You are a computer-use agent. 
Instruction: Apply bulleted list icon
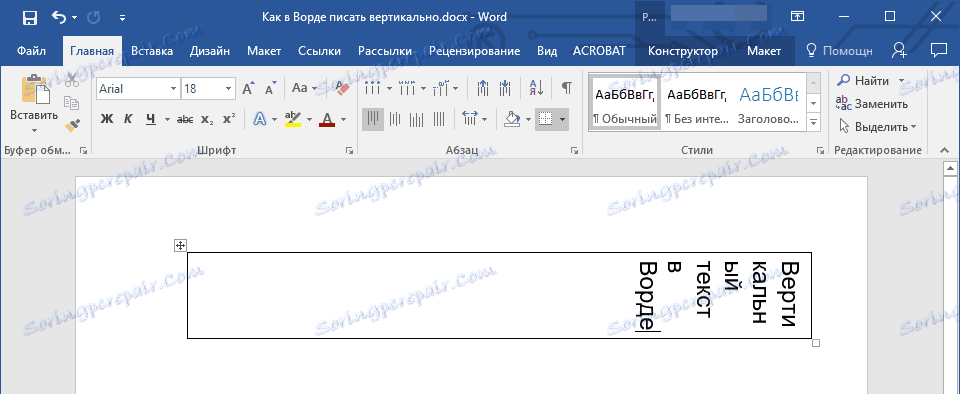373,88
